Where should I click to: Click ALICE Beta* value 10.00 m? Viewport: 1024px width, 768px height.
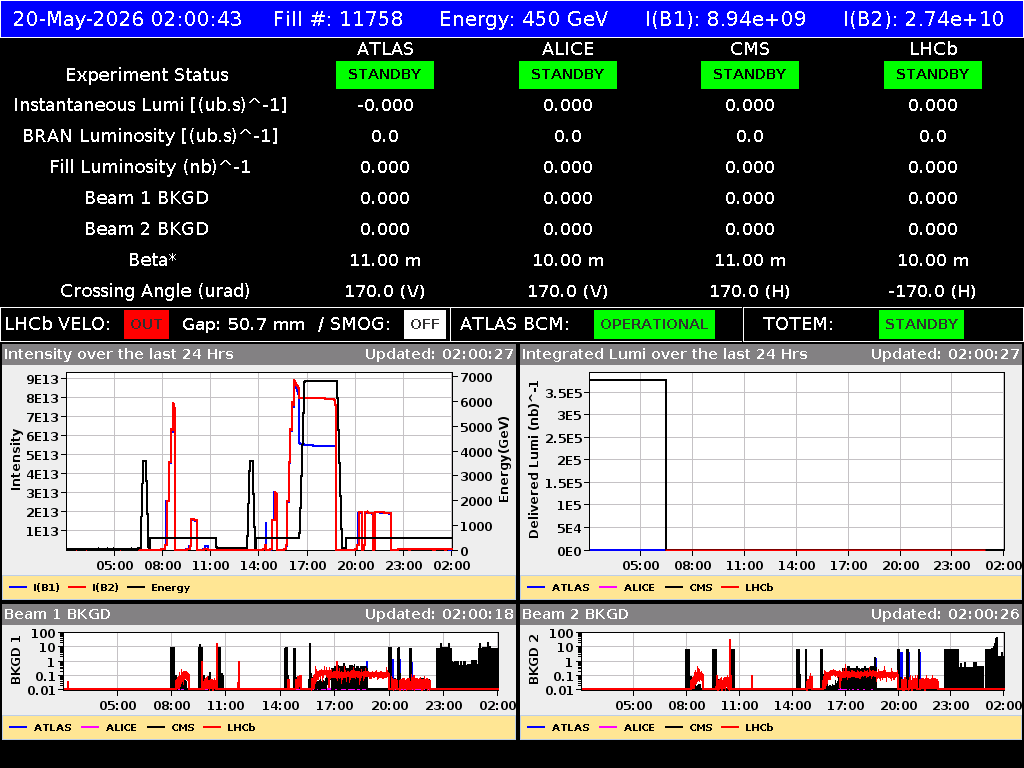click(568, 260)
